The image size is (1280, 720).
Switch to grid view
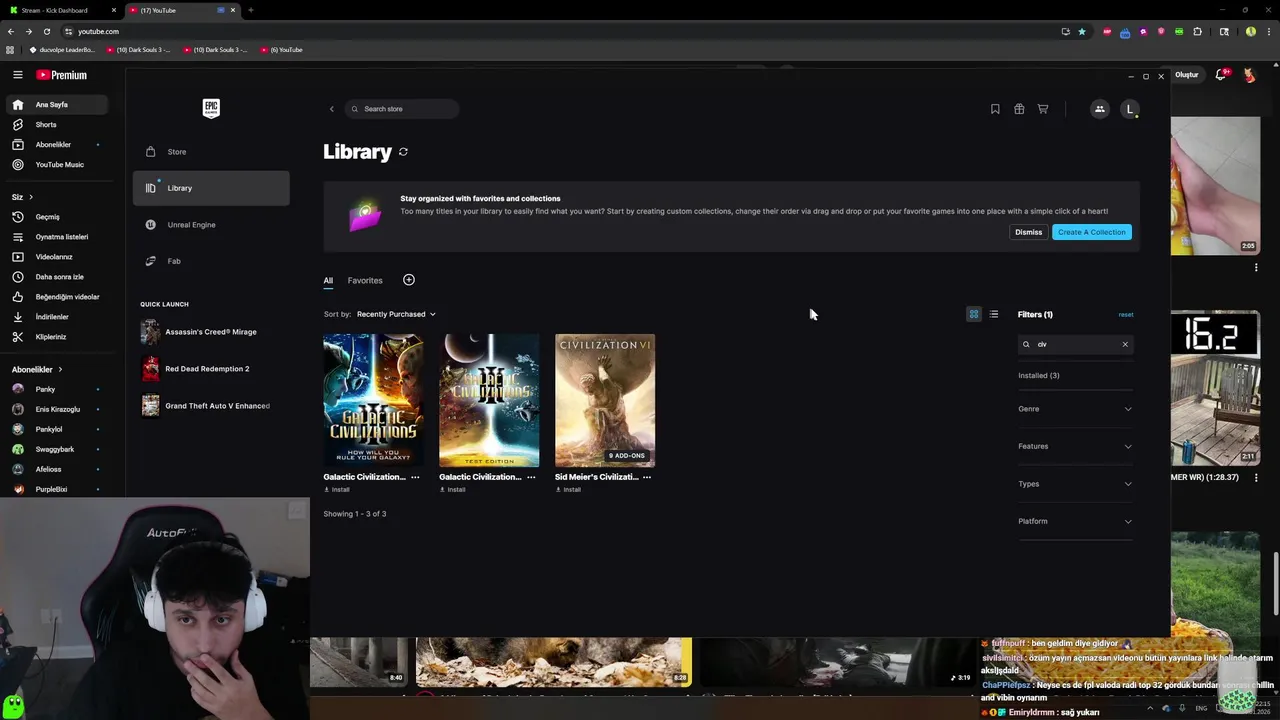click(x=974, y=314)
